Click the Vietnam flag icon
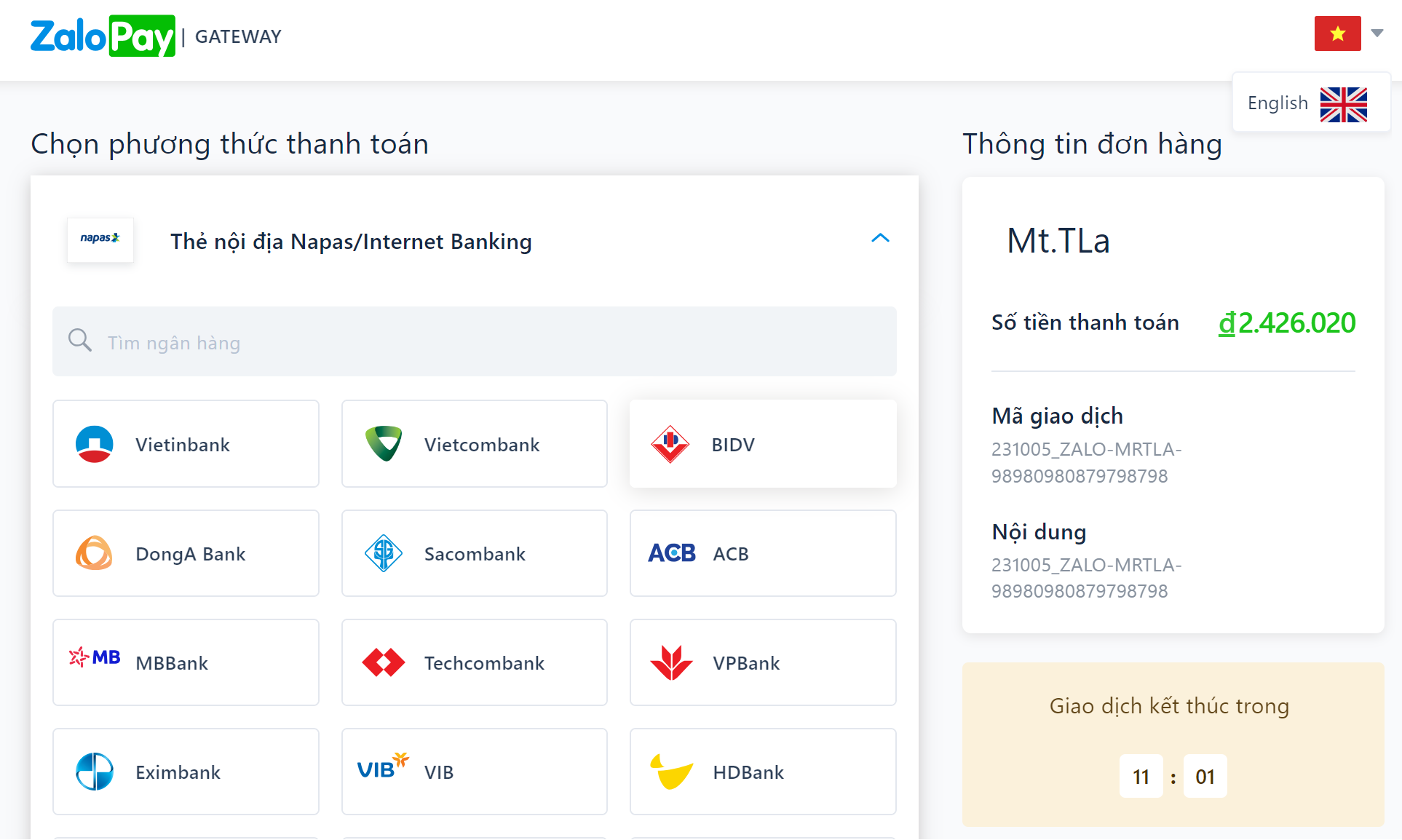1402x840 pixels. pos(1337,33)
